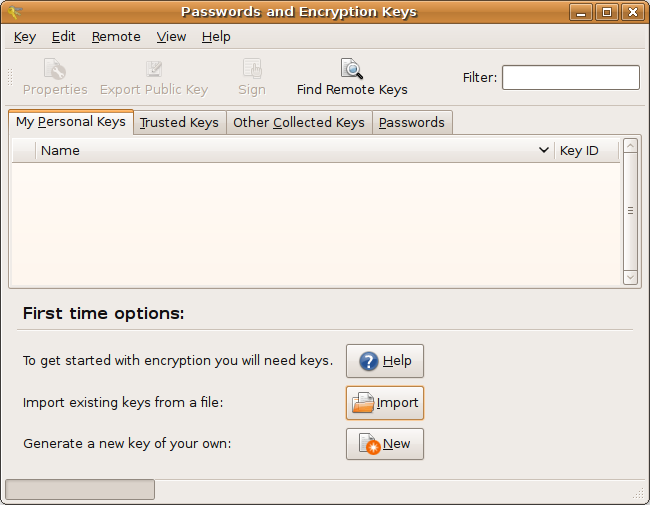This screenshot has width=650, height=505.
Task: Click the Sign toolbar icon
Action: click(252, 68)
